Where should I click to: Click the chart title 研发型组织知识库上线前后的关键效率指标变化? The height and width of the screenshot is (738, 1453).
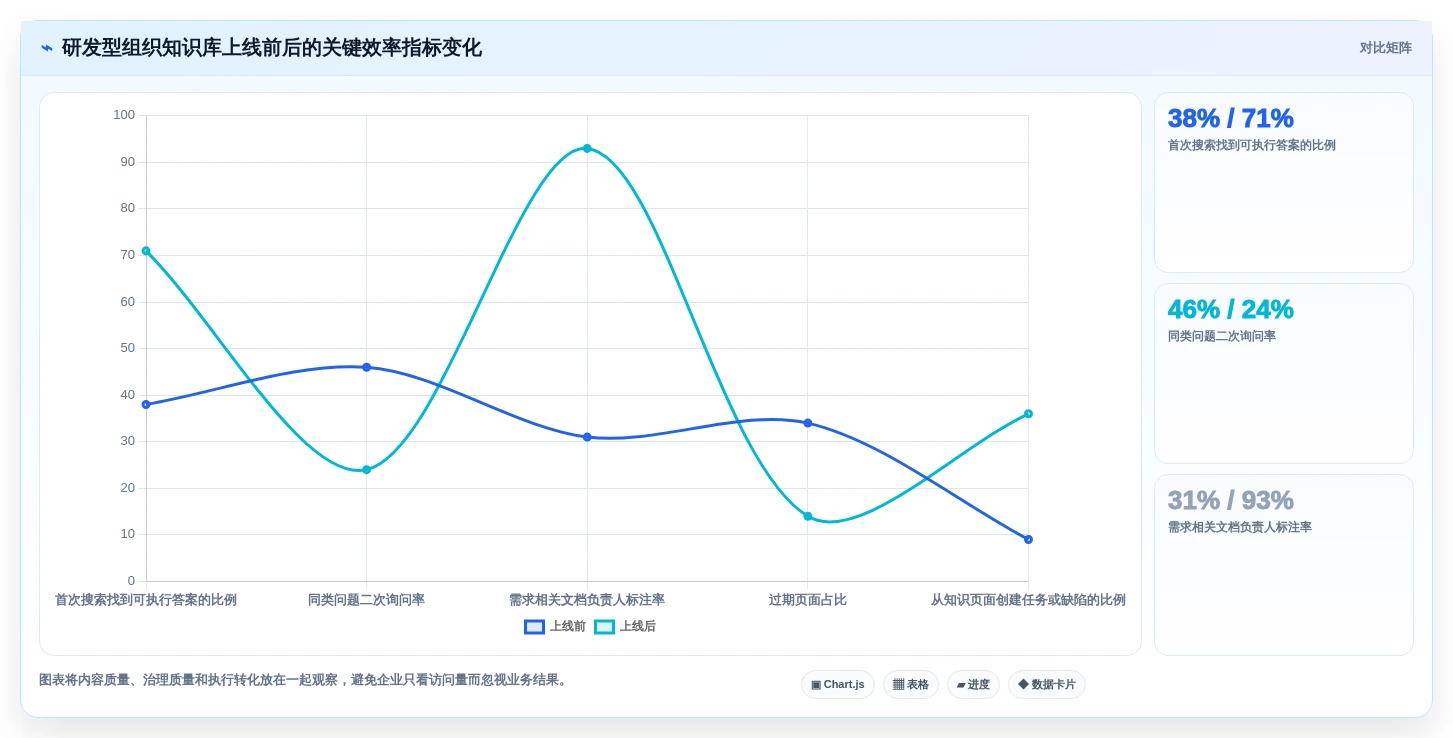pyautogui.click(x=272, y=48)
